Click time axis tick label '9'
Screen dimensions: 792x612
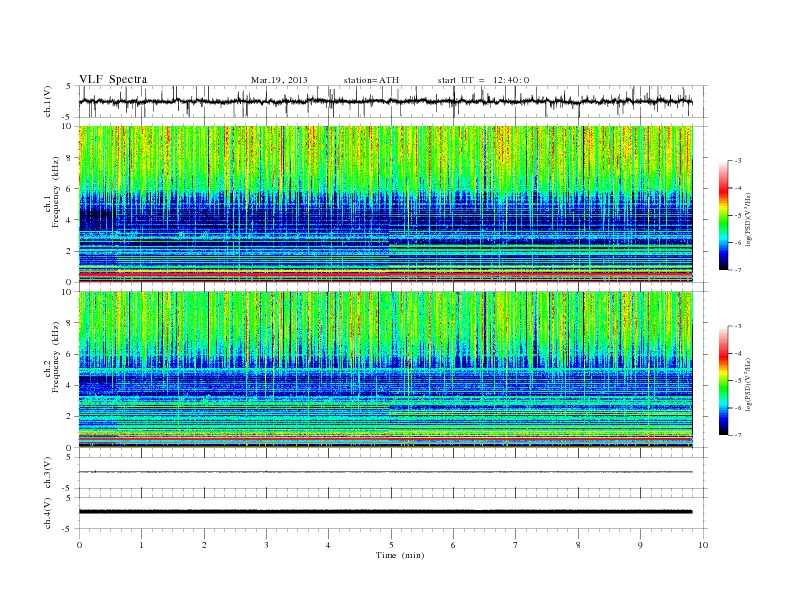(x=640, y=545)
